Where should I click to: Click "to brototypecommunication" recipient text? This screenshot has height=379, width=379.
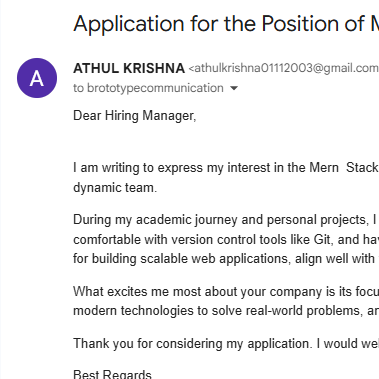click(148, 88)
